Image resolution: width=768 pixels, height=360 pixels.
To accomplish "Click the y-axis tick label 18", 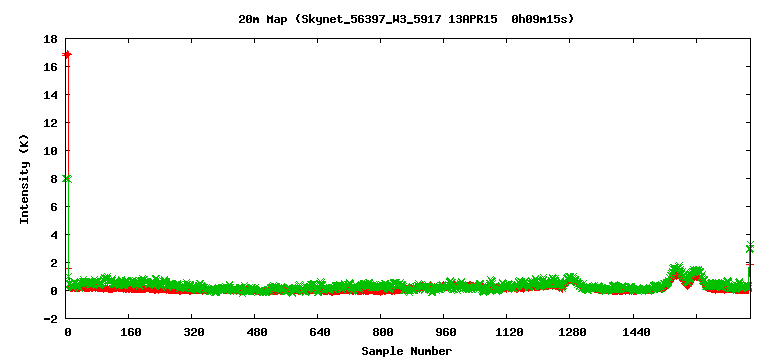I will (50, 39).
